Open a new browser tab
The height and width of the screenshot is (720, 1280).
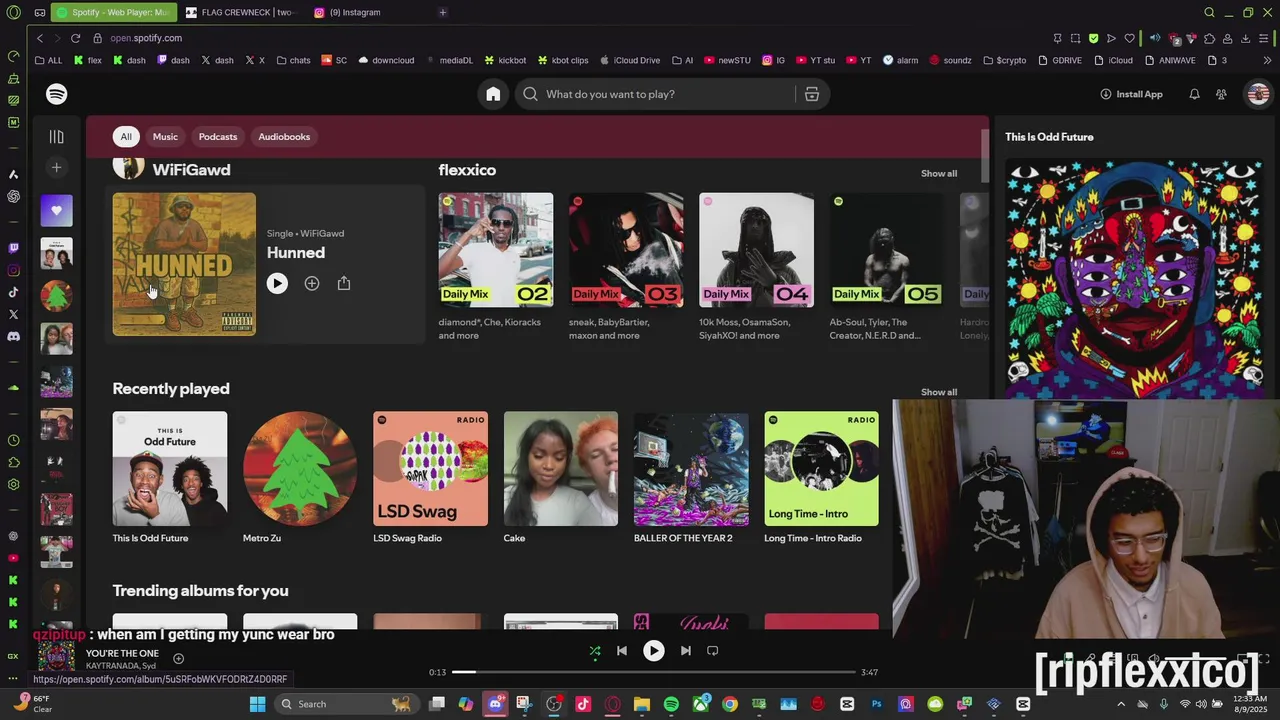coord(442,12)
